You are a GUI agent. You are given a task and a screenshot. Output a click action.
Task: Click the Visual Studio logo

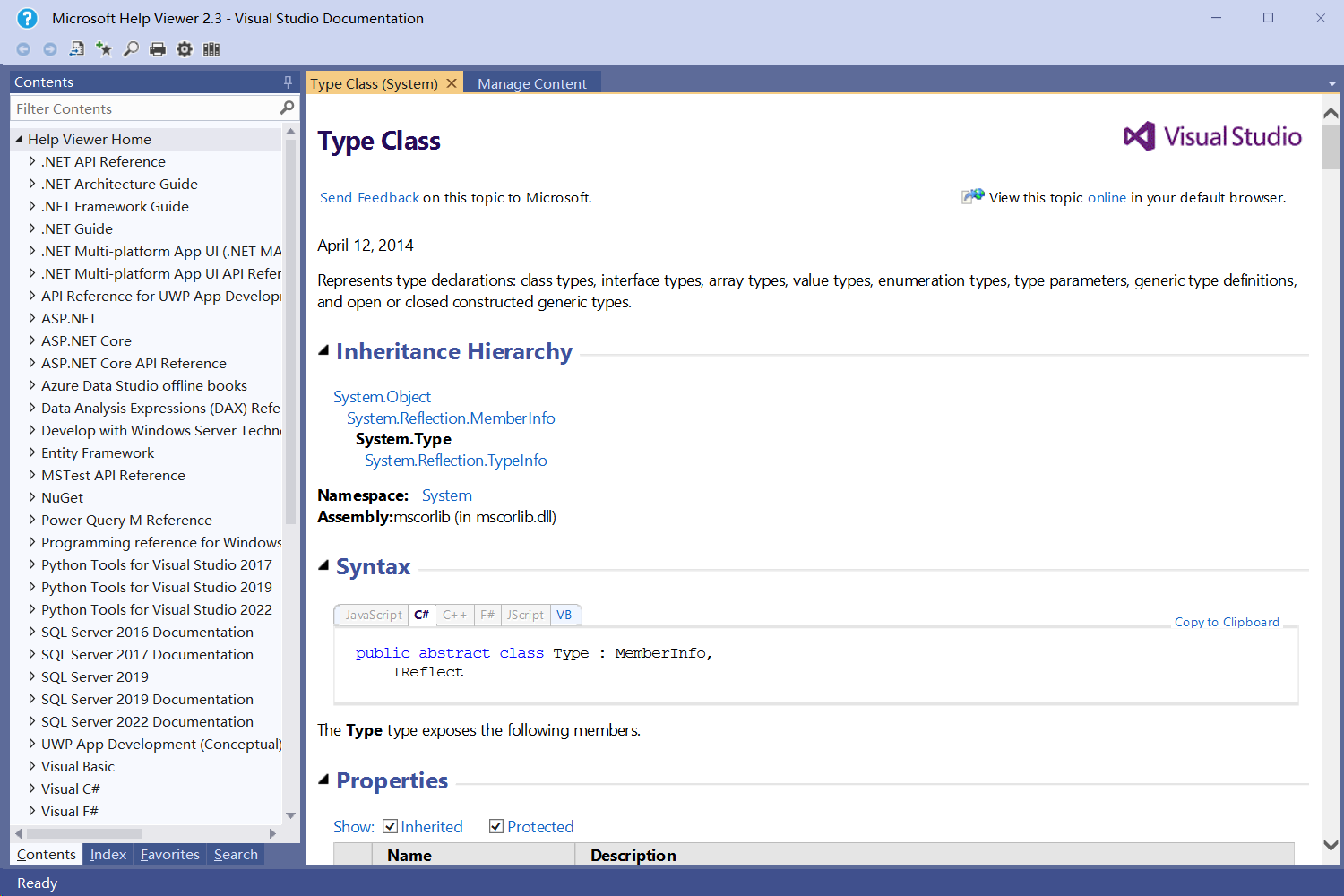point(1213,136)
